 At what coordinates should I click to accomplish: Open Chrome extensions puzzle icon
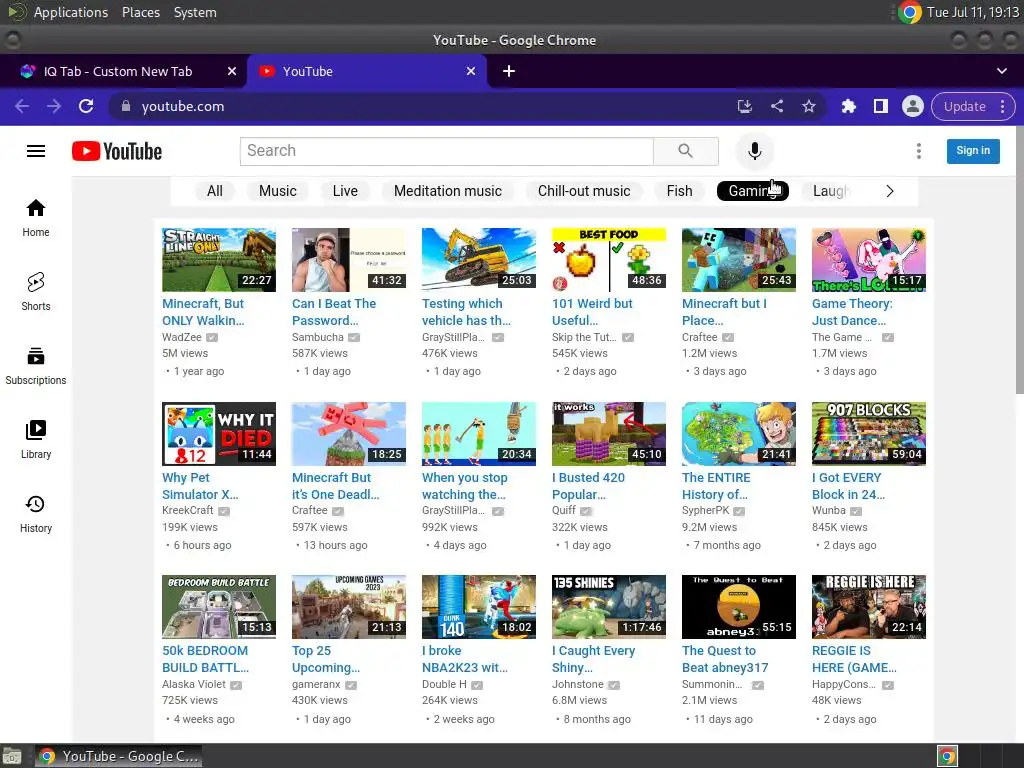tap(848, 106)
